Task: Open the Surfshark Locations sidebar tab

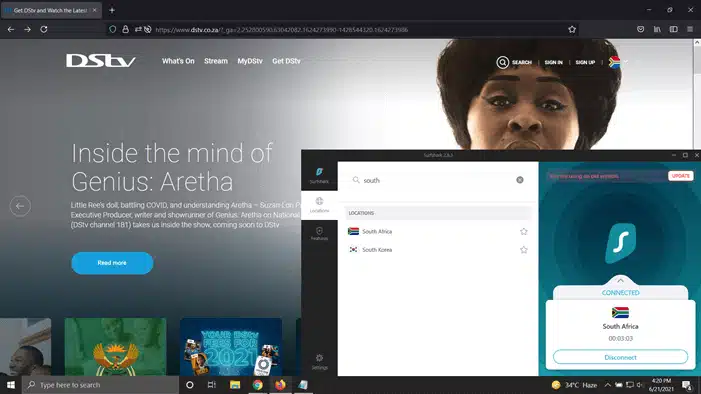Action: coord(319,205)
